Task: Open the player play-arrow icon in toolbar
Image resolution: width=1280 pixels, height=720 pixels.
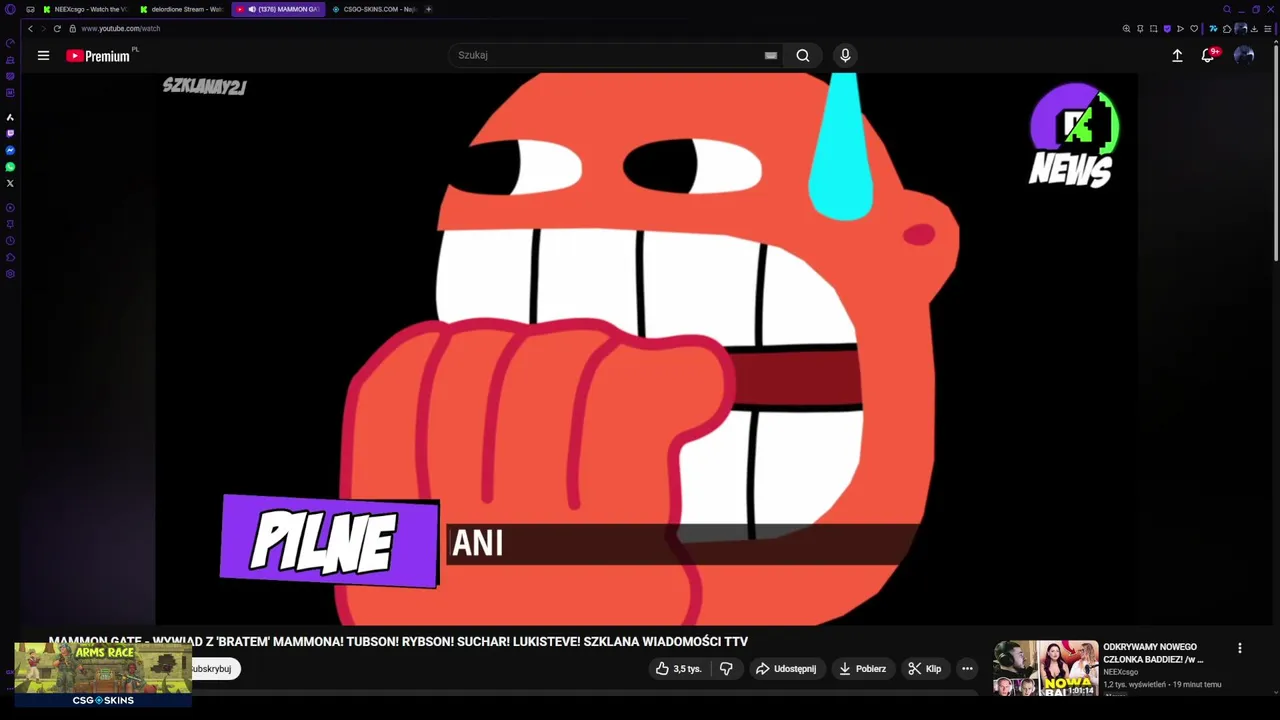Action: (x=1180, y=28)
